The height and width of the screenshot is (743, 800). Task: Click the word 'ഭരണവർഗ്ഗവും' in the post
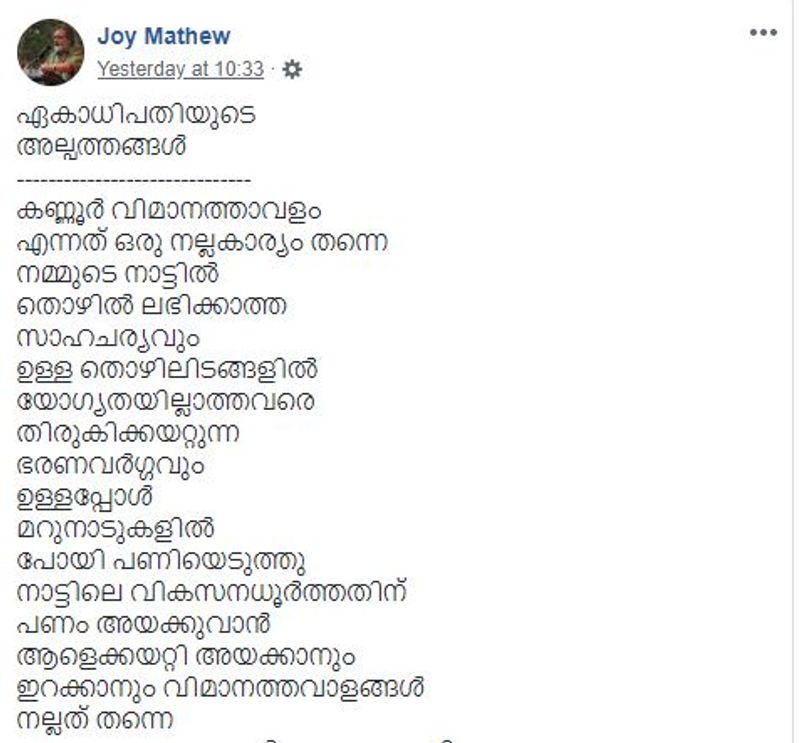pos(111,465)
